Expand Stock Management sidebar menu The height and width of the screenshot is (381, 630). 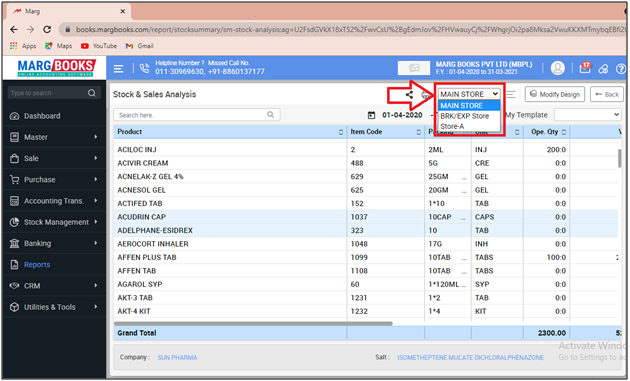[x=54, y=222]
